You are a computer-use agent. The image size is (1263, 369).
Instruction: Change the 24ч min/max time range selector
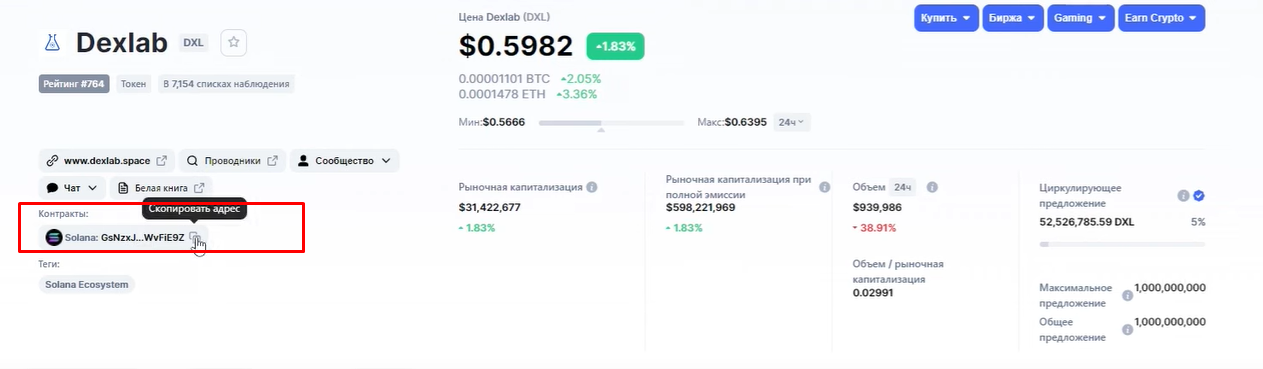point(793,122)
